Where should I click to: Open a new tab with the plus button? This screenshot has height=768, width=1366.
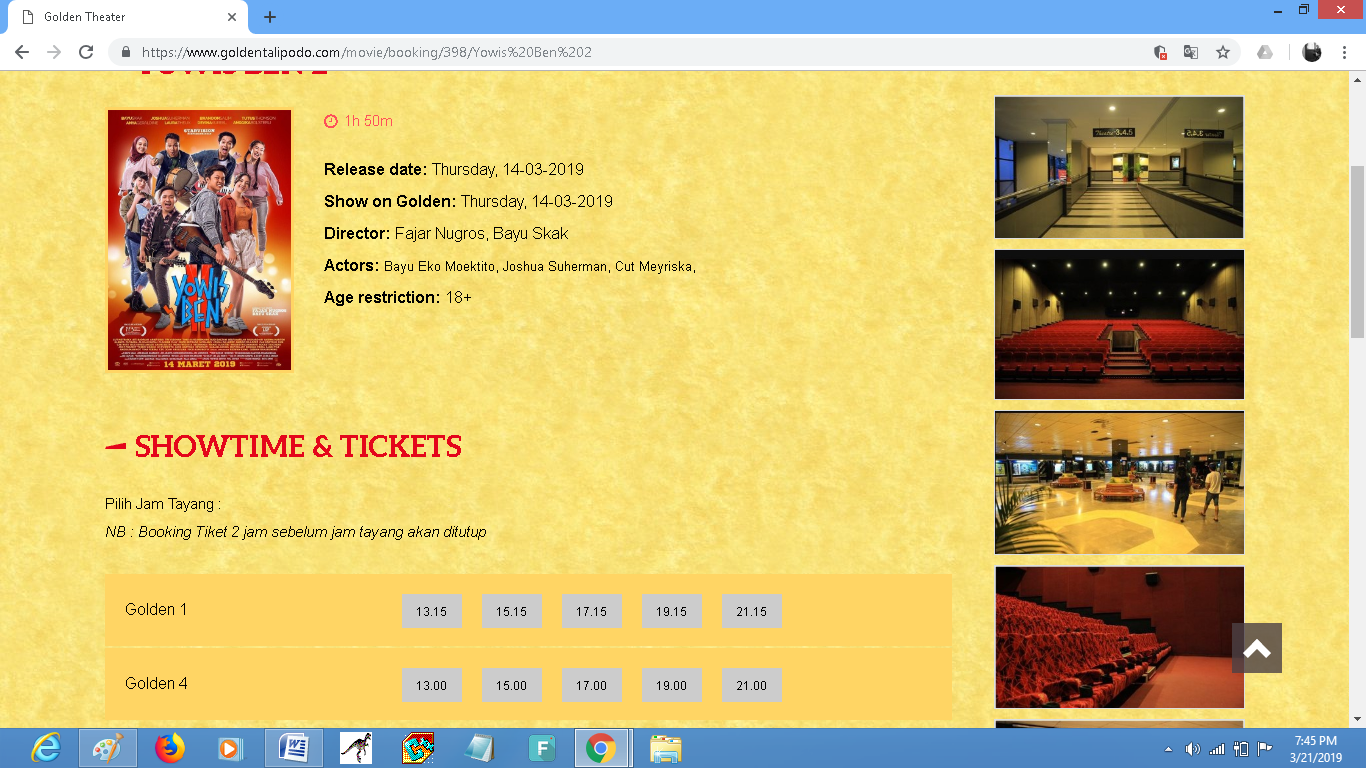[269, 17]
